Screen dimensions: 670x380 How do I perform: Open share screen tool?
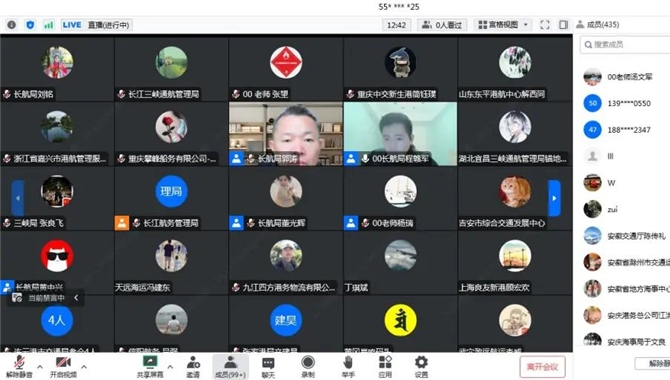coord(150,367)
